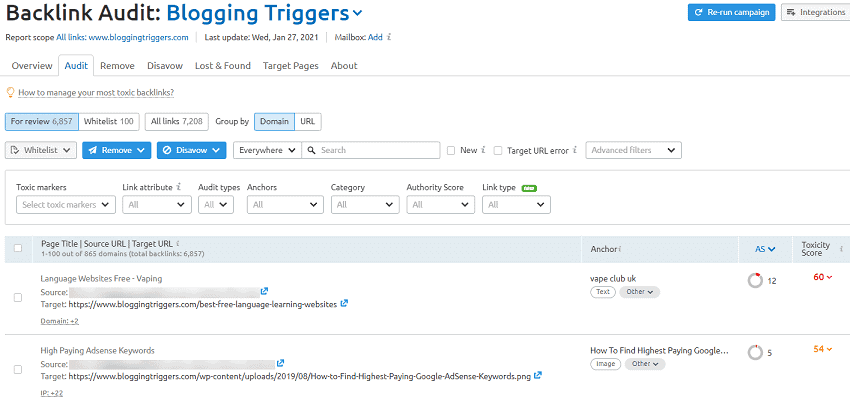Open external link icon beside vaping Source URL
This screenshot has height=402, width=850.
(x=264, y=291)
